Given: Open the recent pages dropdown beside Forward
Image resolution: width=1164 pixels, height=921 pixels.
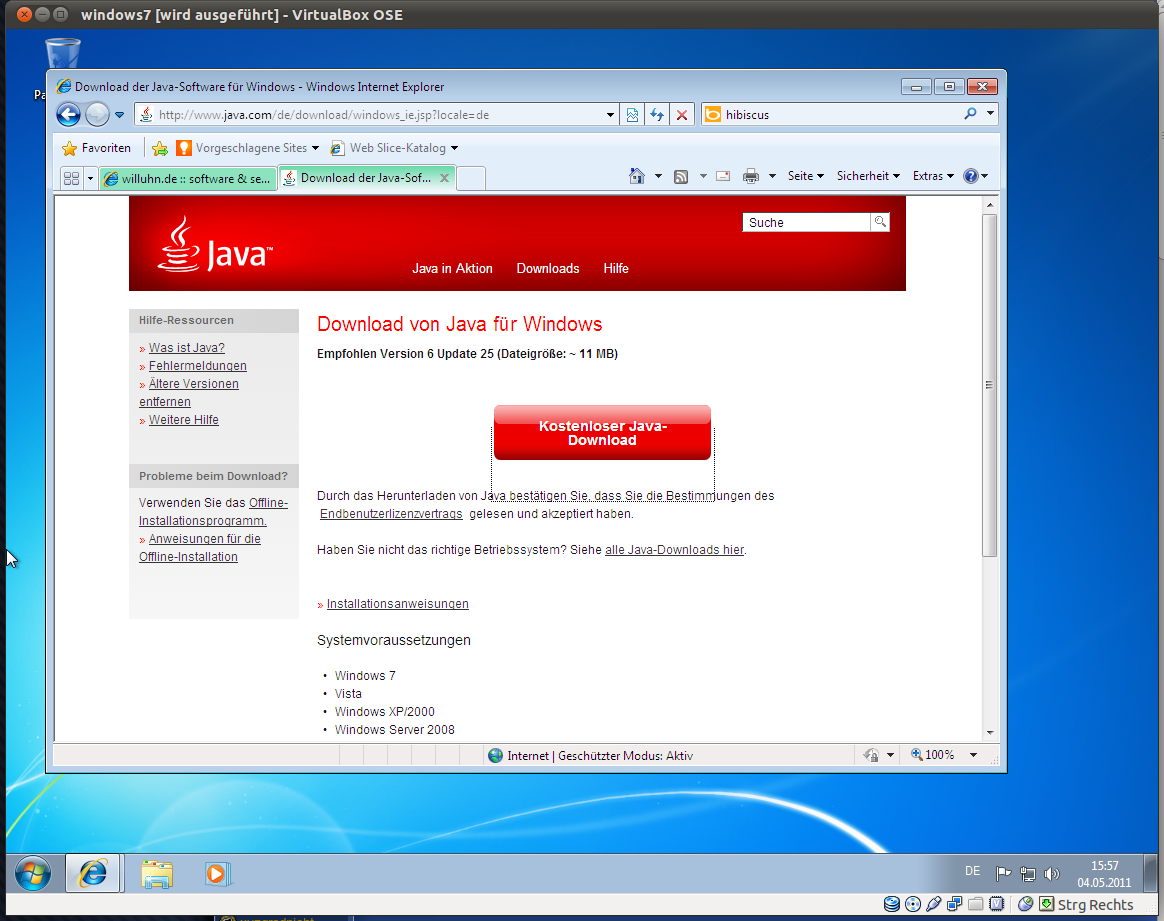Looking at the screenshot, I should pyautogui.click(x=120, y=115).
